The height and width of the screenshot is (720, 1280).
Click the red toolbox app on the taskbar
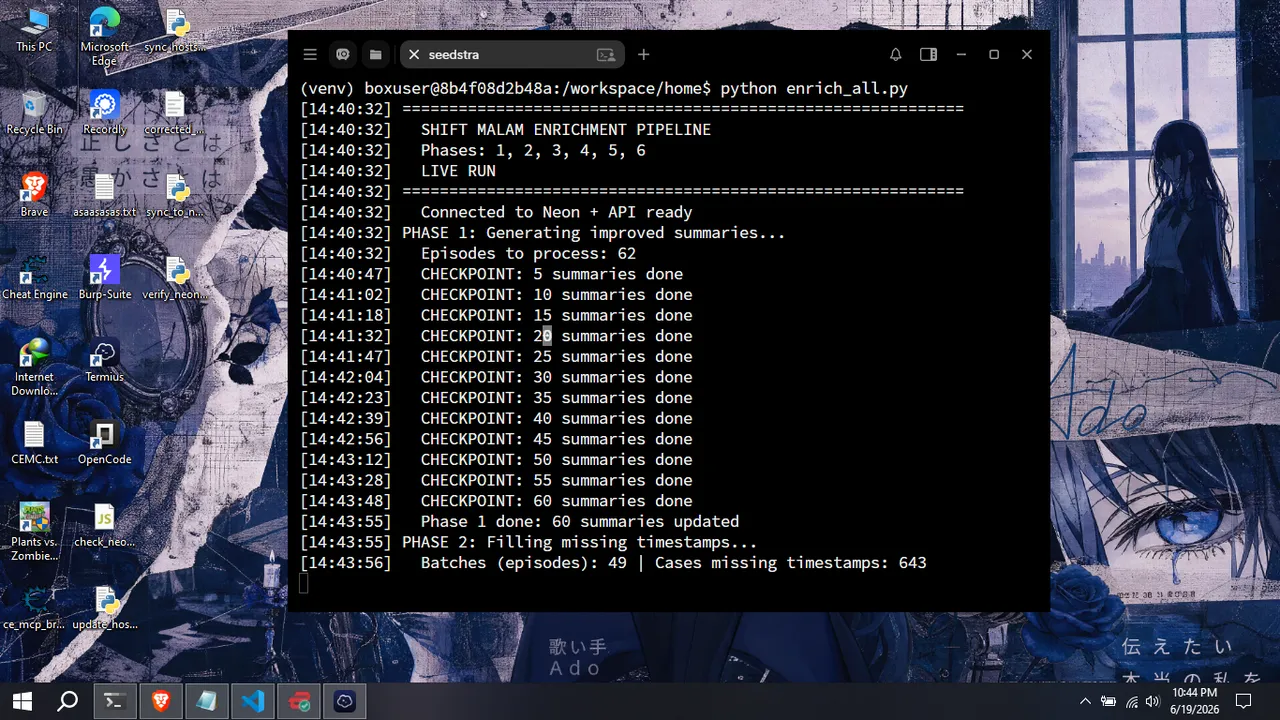click(x=299, y=701)
